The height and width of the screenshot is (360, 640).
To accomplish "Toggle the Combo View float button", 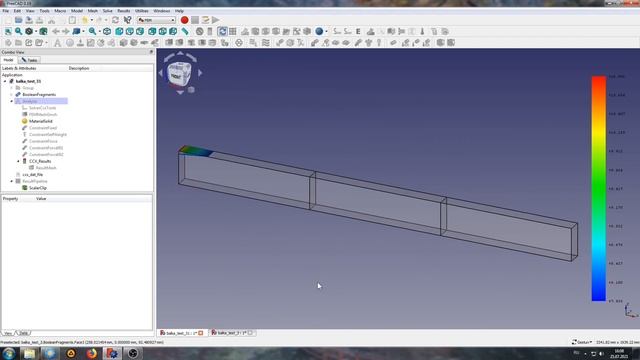I will [151, 52].
